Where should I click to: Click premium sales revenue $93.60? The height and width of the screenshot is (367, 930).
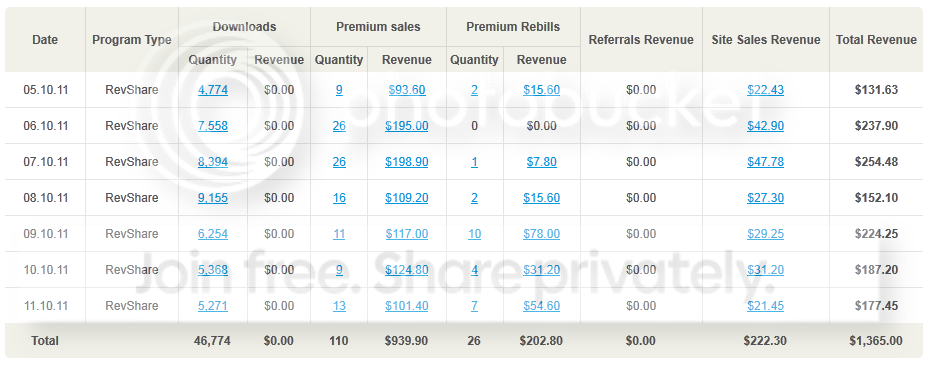coord(407,90)
